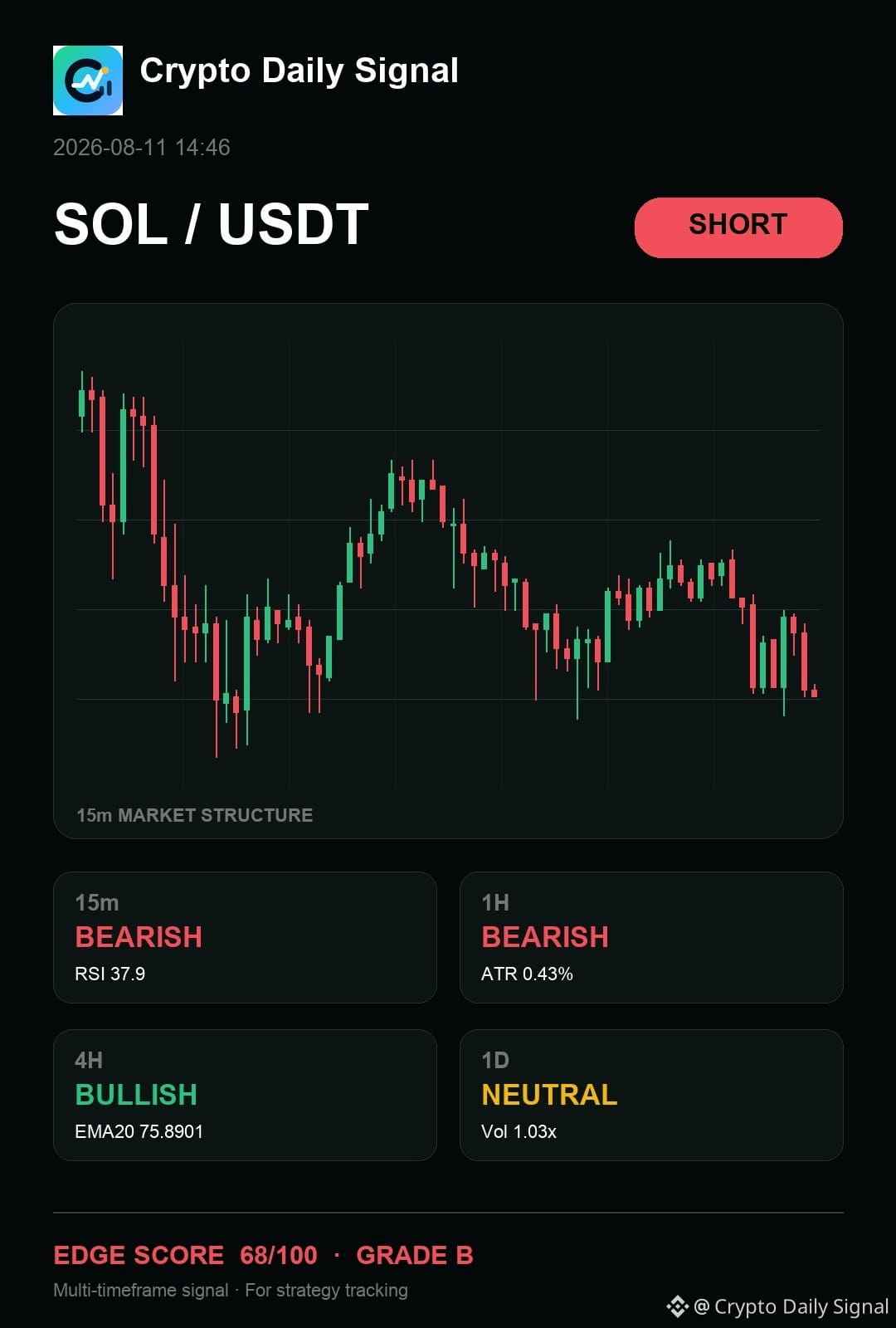Select the SOL / USDT pair heading
896x1328 pixels.
[x=212, y=224]
